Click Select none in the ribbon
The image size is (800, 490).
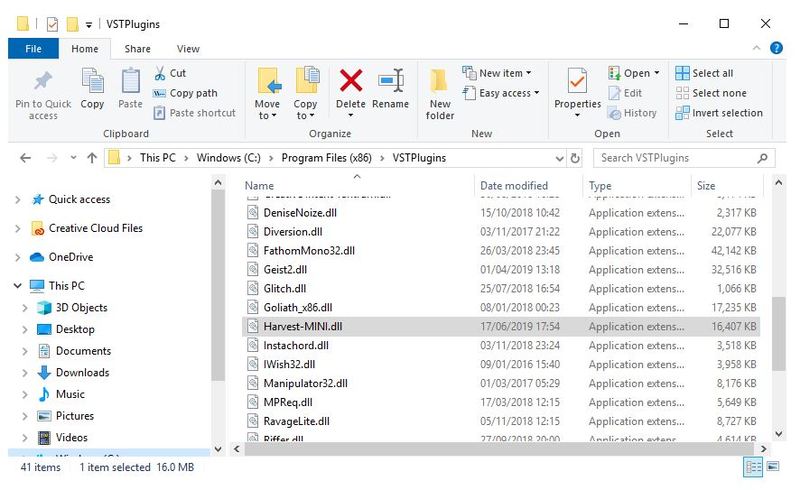711,93
